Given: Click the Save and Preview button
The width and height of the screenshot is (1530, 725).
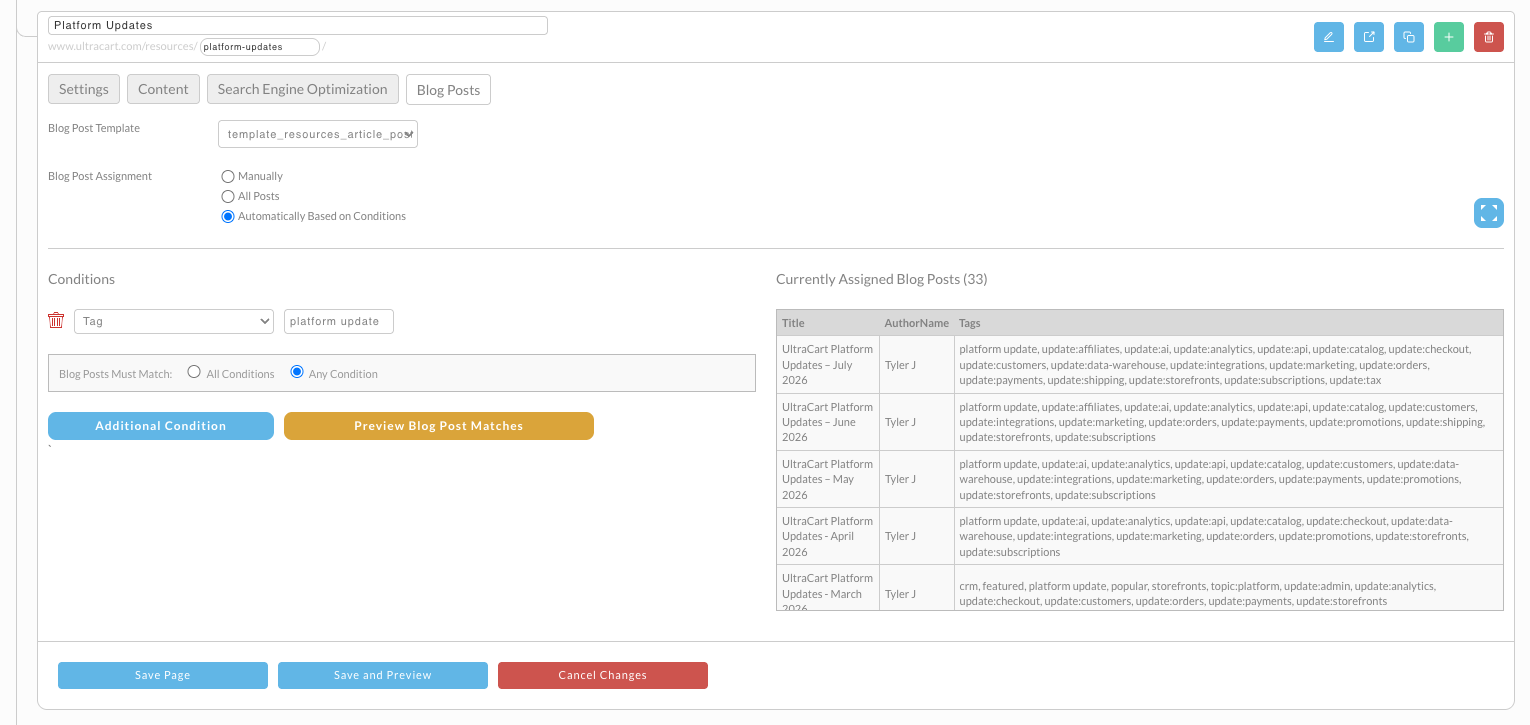Looking at the screenshot, I should coord(383,675).
